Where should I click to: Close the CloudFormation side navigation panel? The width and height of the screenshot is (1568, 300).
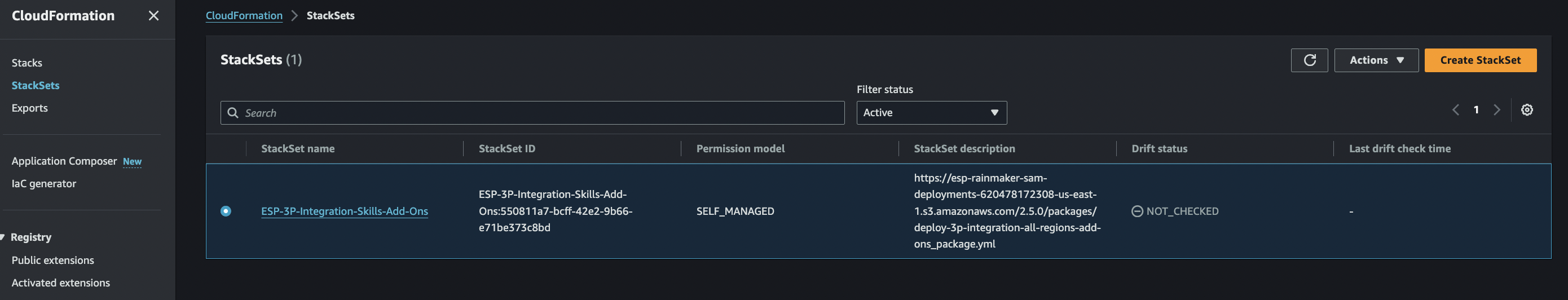tap(153, 16)
